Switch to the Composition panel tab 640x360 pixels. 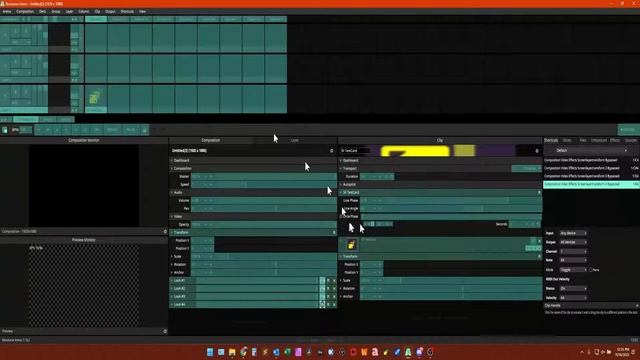pos(211,140)
